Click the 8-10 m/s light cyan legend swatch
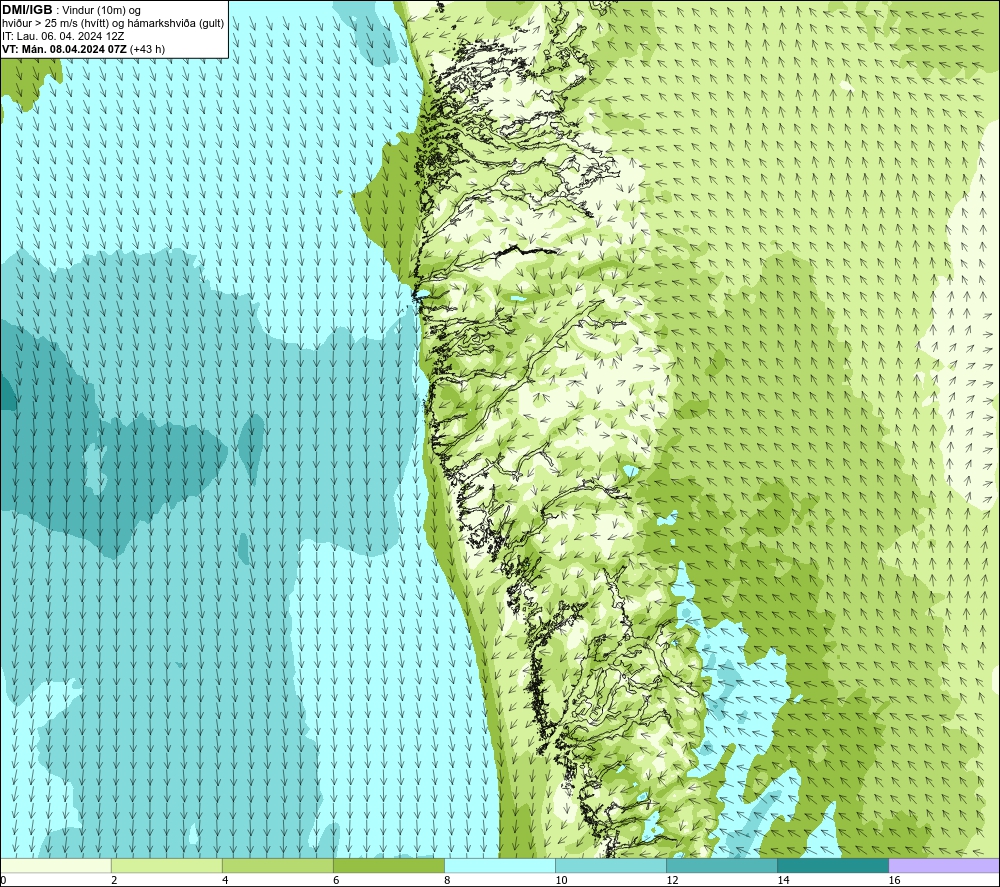Viewport: 1000px width, 887px height. point(500,865)
